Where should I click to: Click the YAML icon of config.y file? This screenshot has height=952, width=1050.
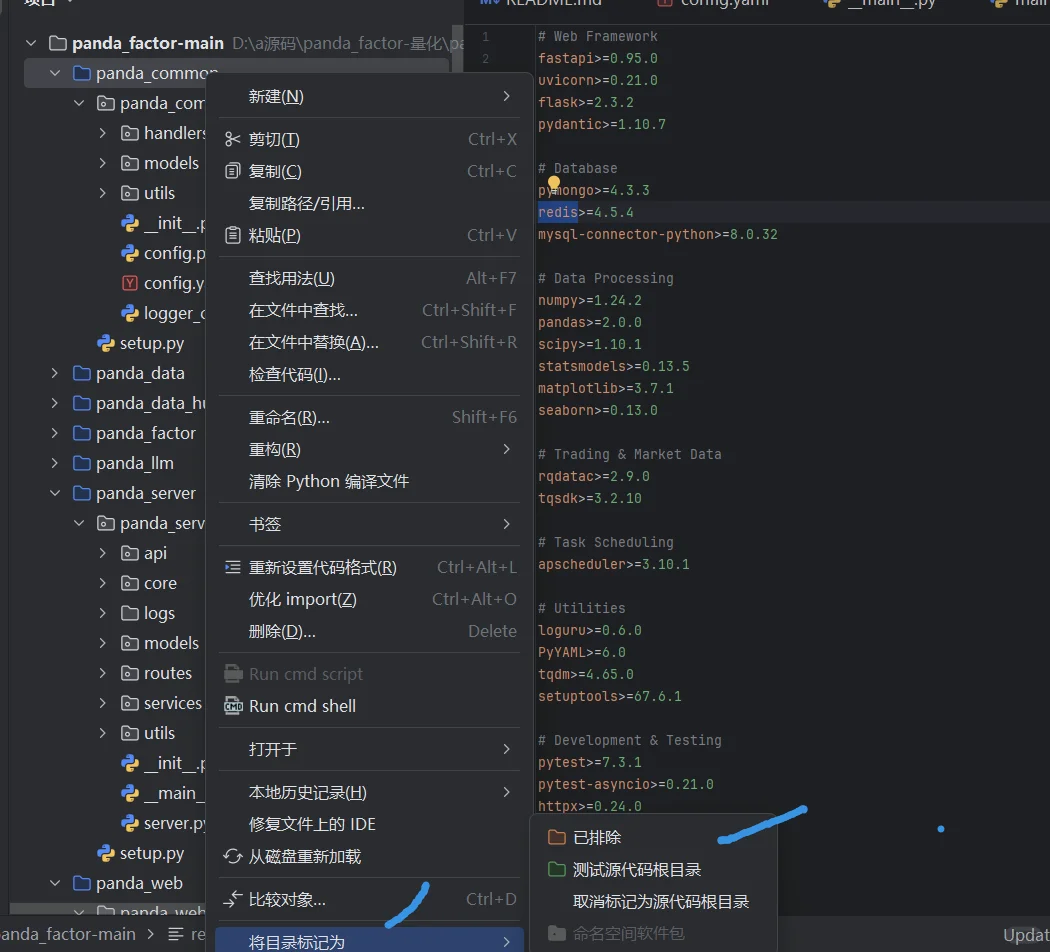pos(130,283)
